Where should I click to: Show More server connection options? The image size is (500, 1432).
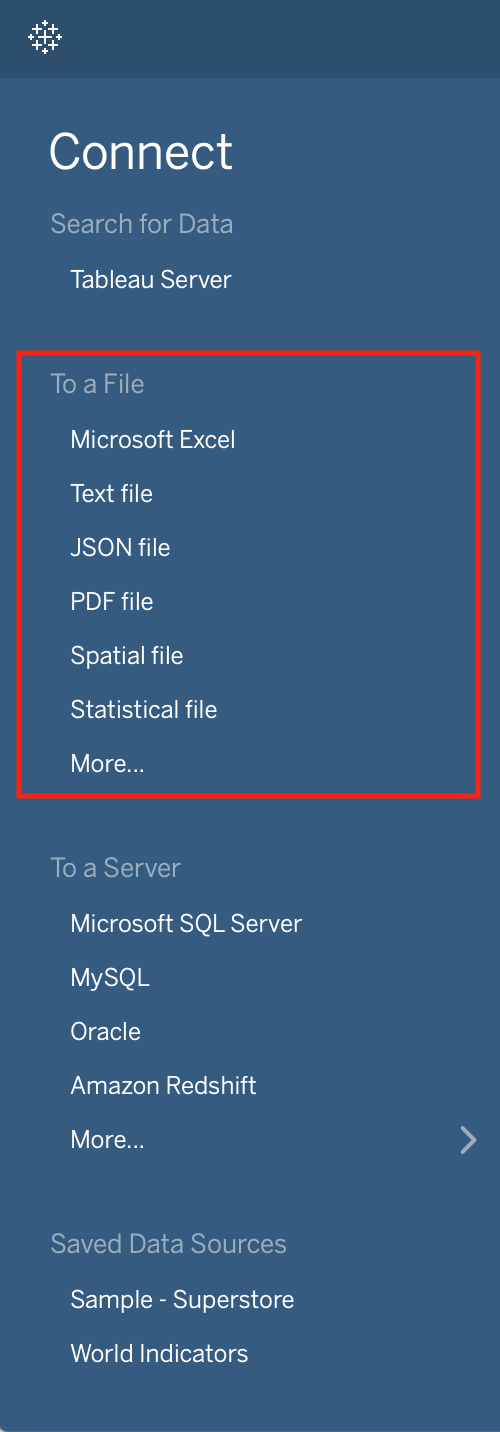click(107, 1140)
